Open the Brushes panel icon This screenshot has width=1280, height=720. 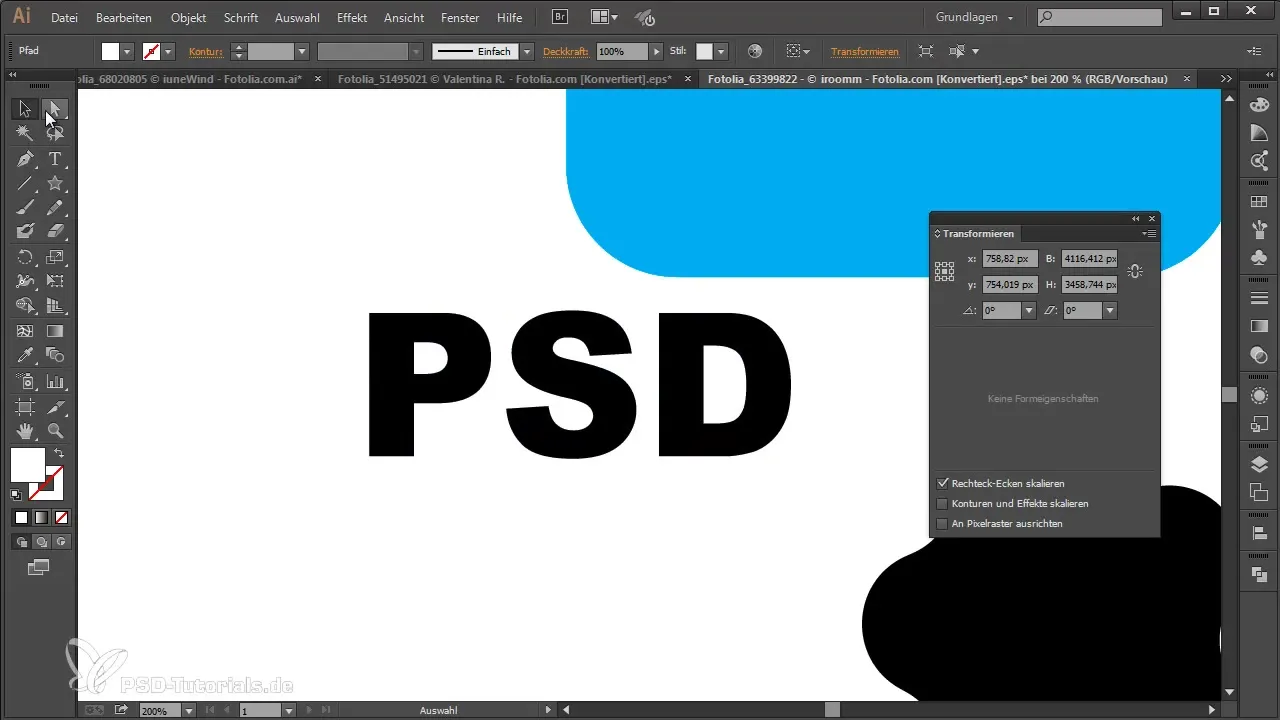coord(1260,229)
